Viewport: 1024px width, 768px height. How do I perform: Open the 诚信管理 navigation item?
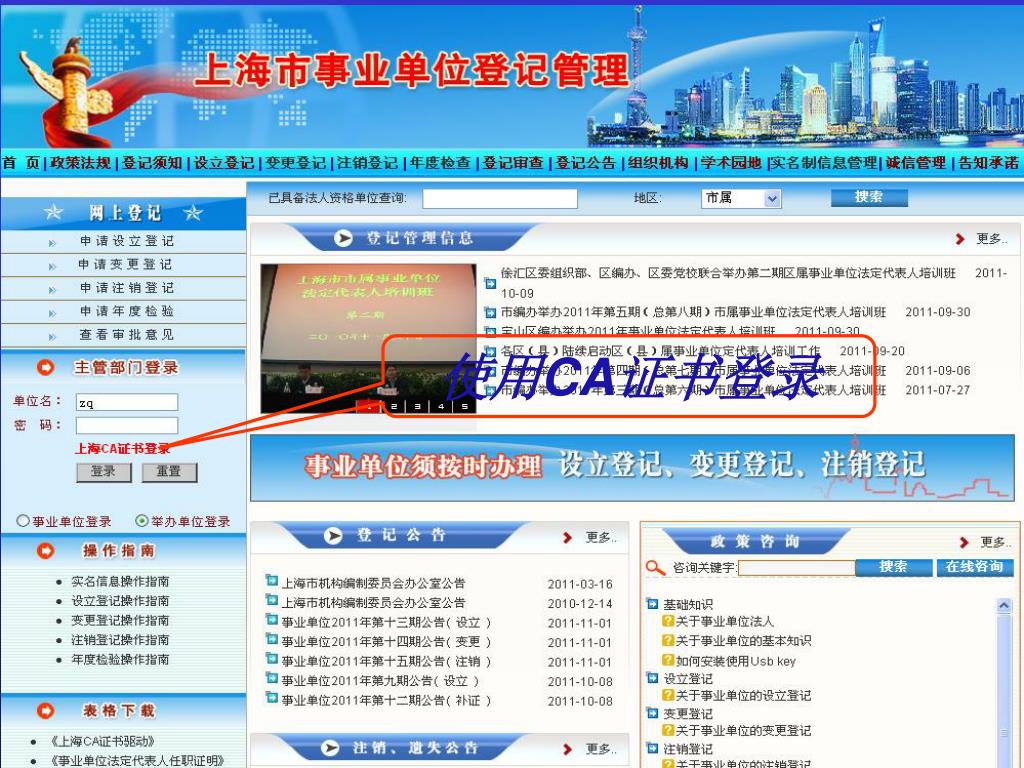coord(916,163)
